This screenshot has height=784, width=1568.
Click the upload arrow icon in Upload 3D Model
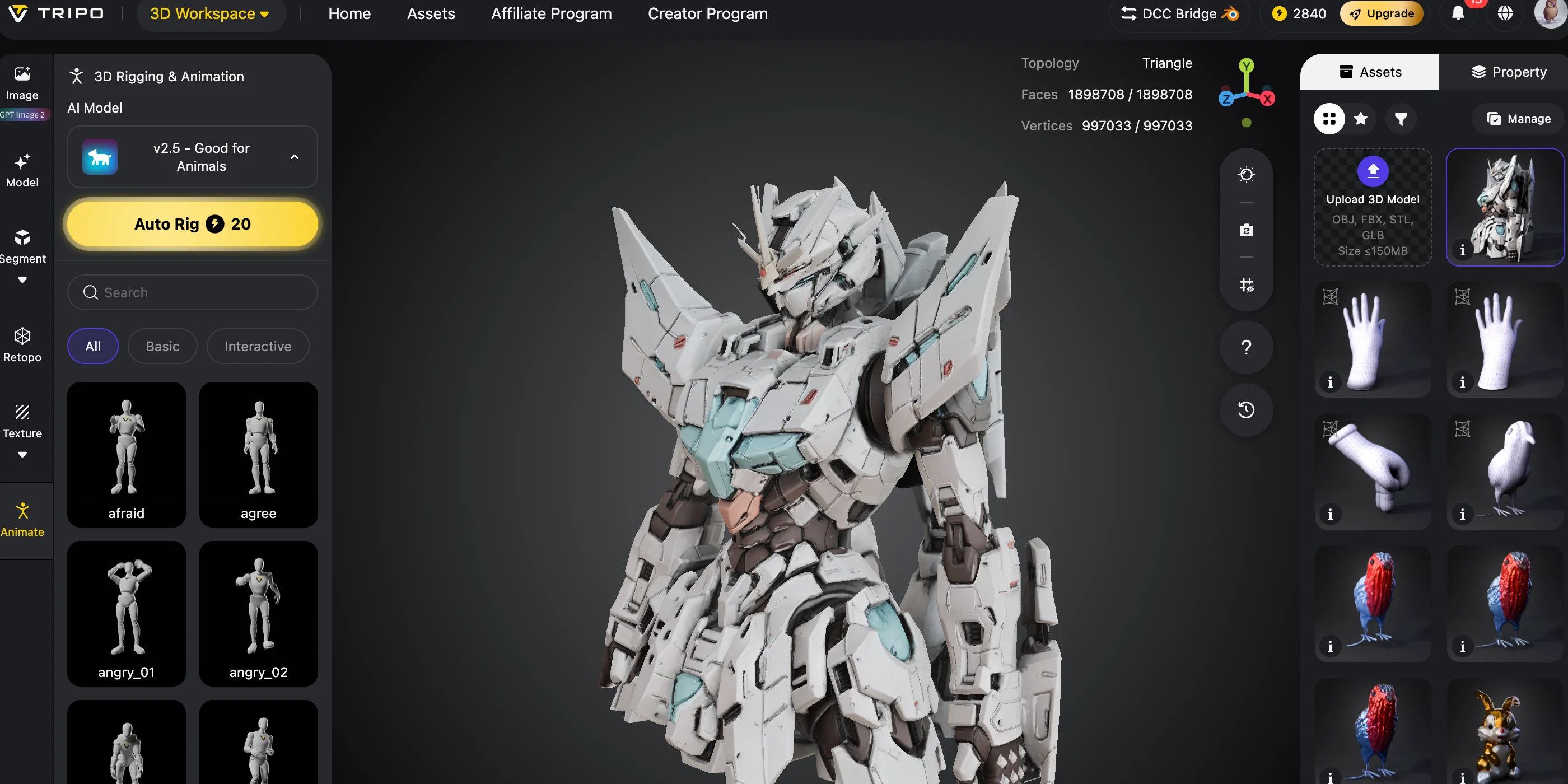point(1373,171)
